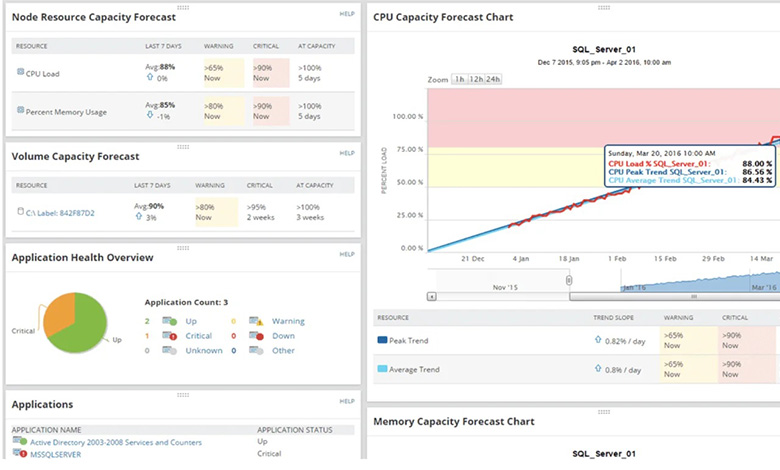Click the 'Application Count: 3' text
The width and height of the screenshot is (780, 470).
[186, 302]
